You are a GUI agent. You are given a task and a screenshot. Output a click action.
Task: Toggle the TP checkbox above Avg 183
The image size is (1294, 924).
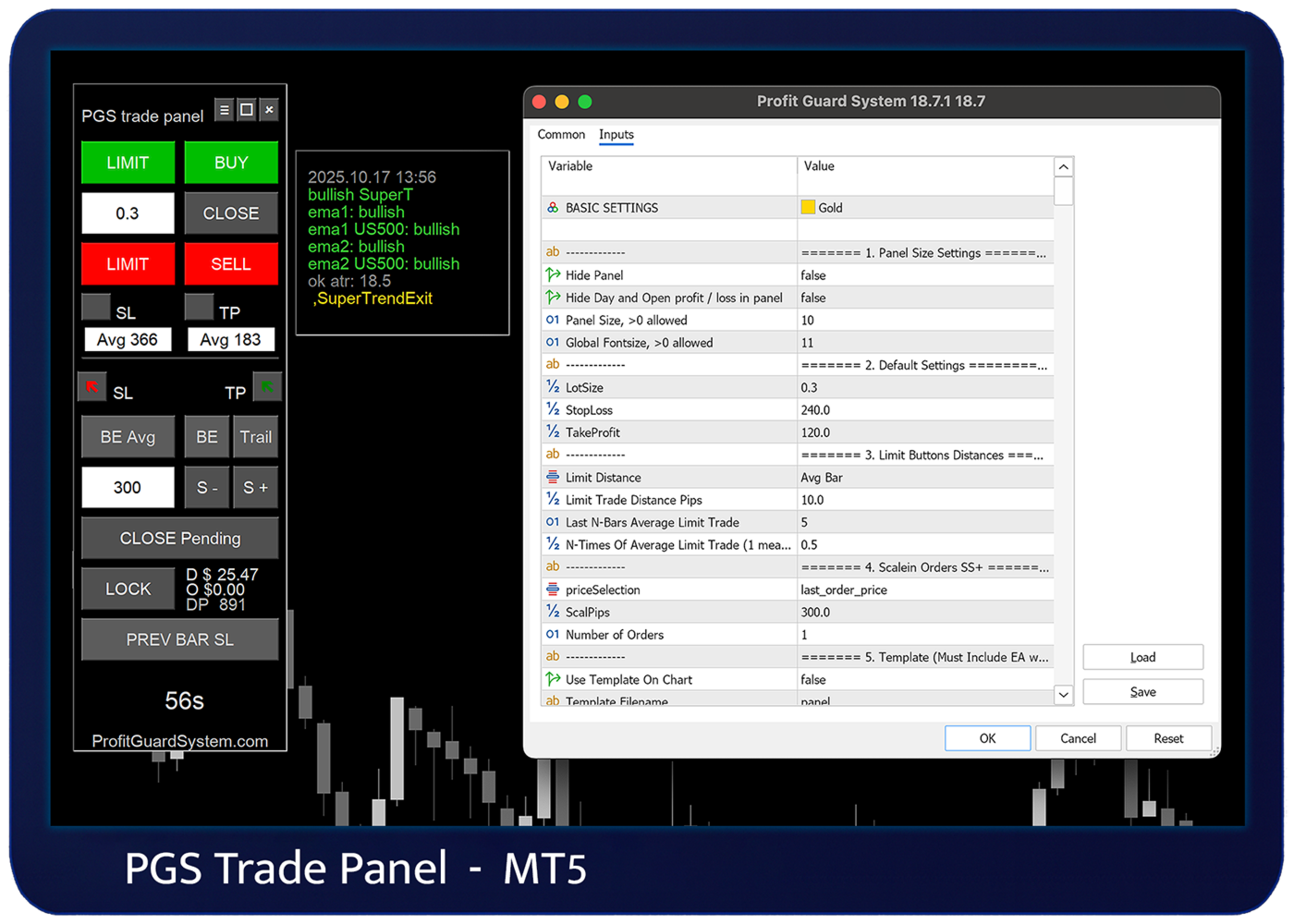[199, 307]
